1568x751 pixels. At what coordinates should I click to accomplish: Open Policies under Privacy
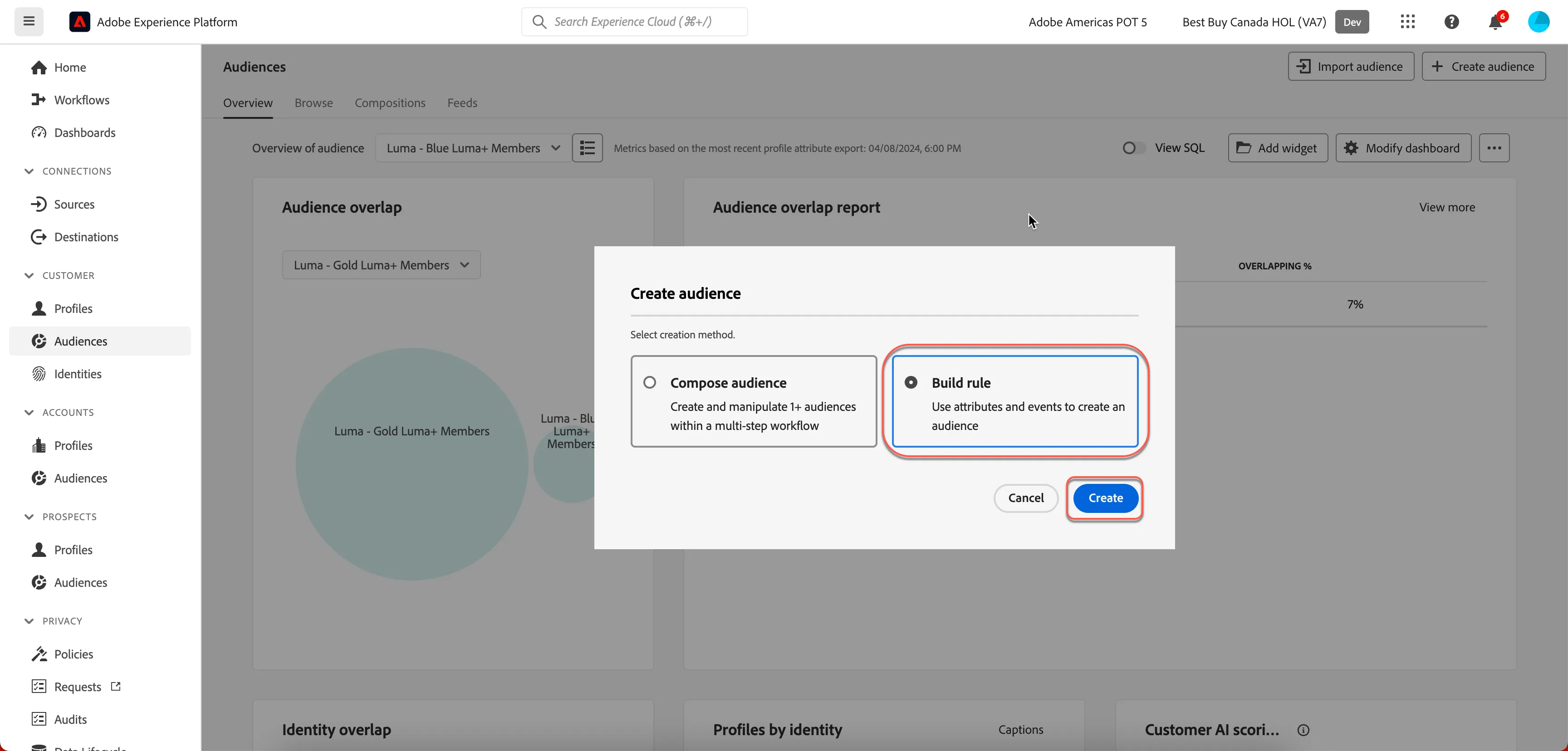click(x=73, y=653)
